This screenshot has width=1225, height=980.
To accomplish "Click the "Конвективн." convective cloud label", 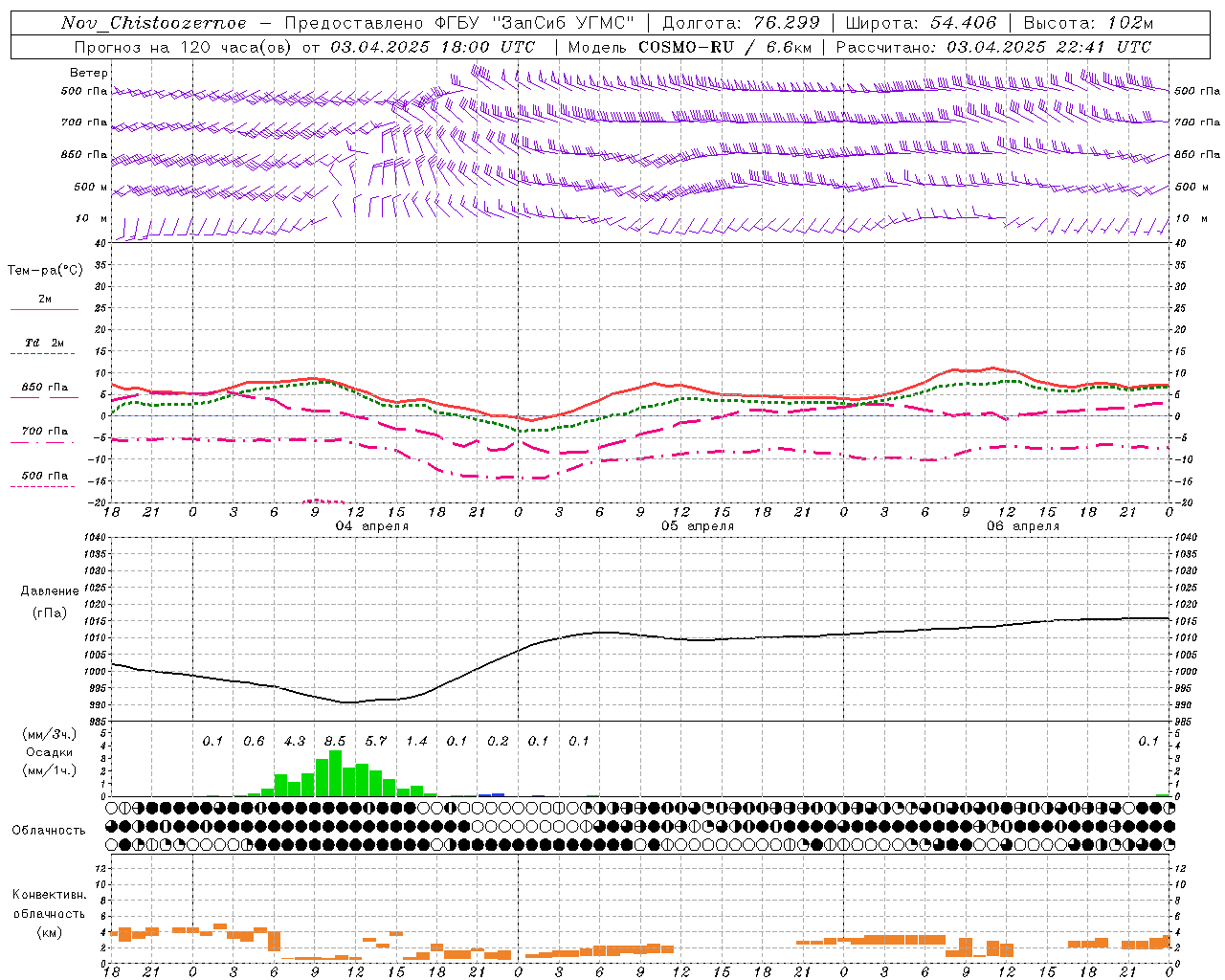I will (x=49, y=895).
